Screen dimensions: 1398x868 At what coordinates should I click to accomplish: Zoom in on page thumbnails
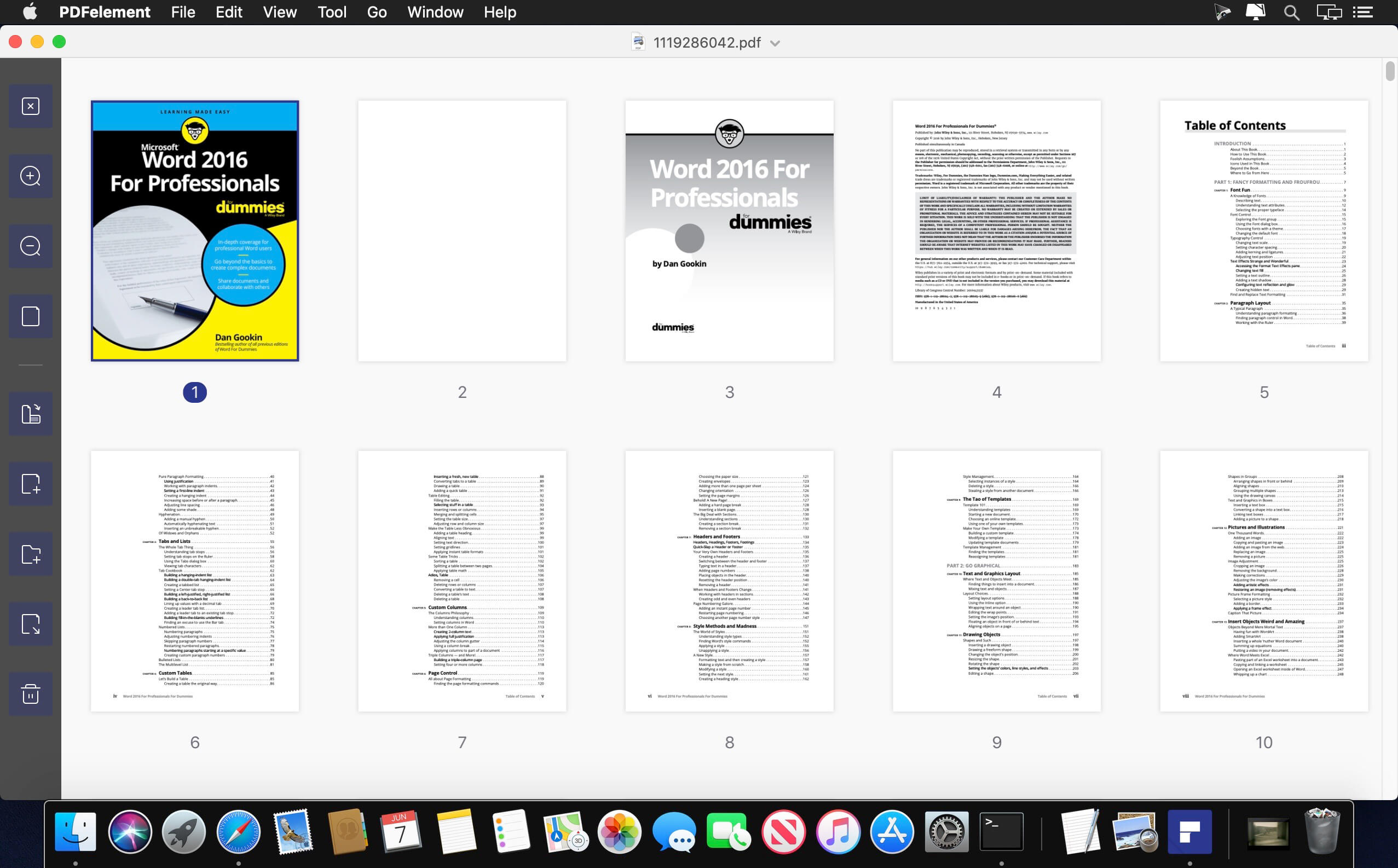[31, 176]
